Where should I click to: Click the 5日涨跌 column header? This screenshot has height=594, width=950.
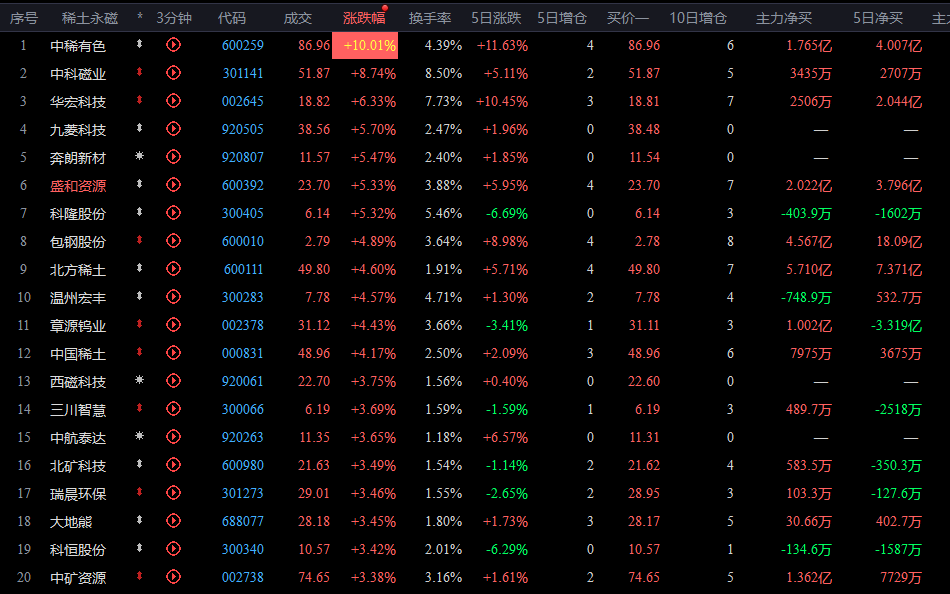coord(497,17)
